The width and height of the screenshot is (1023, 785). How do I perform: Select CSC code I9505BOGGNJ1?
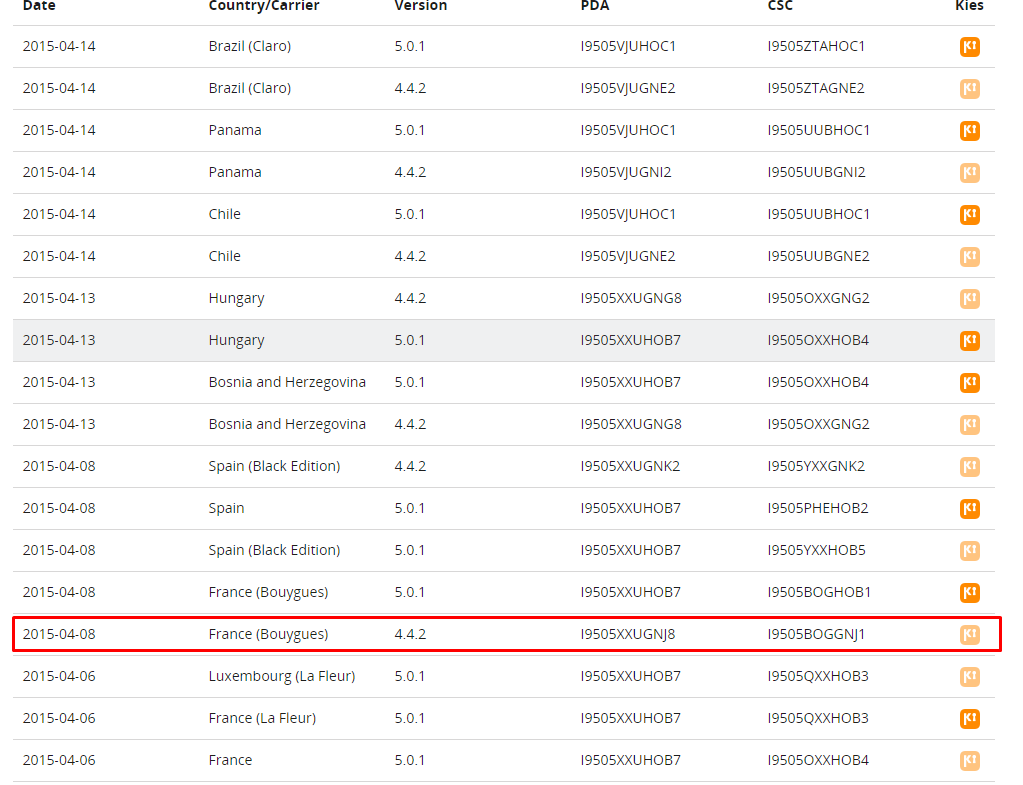[x=816, y=634]
